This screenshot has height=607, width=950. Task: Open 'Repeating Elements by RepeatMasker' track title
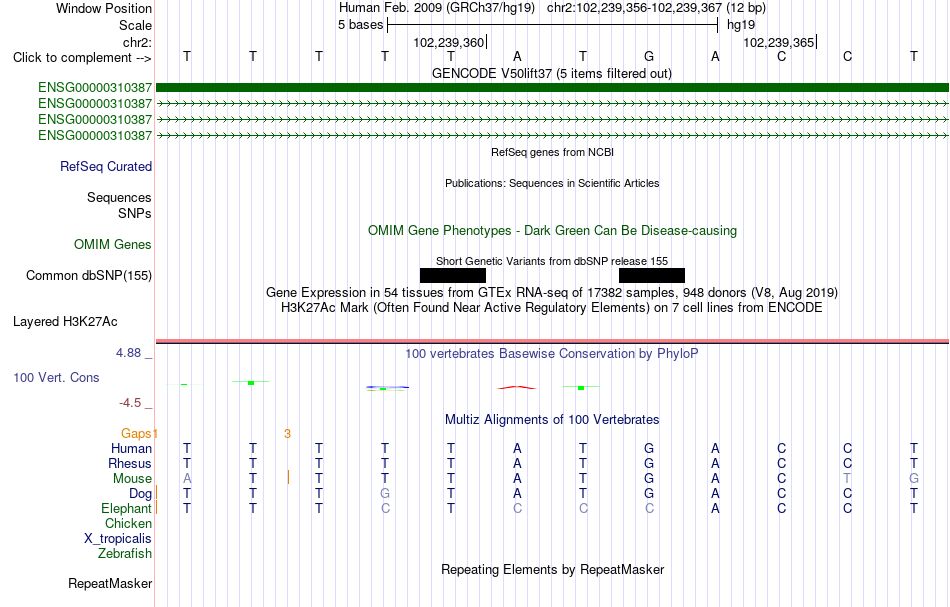click(552, 569)
